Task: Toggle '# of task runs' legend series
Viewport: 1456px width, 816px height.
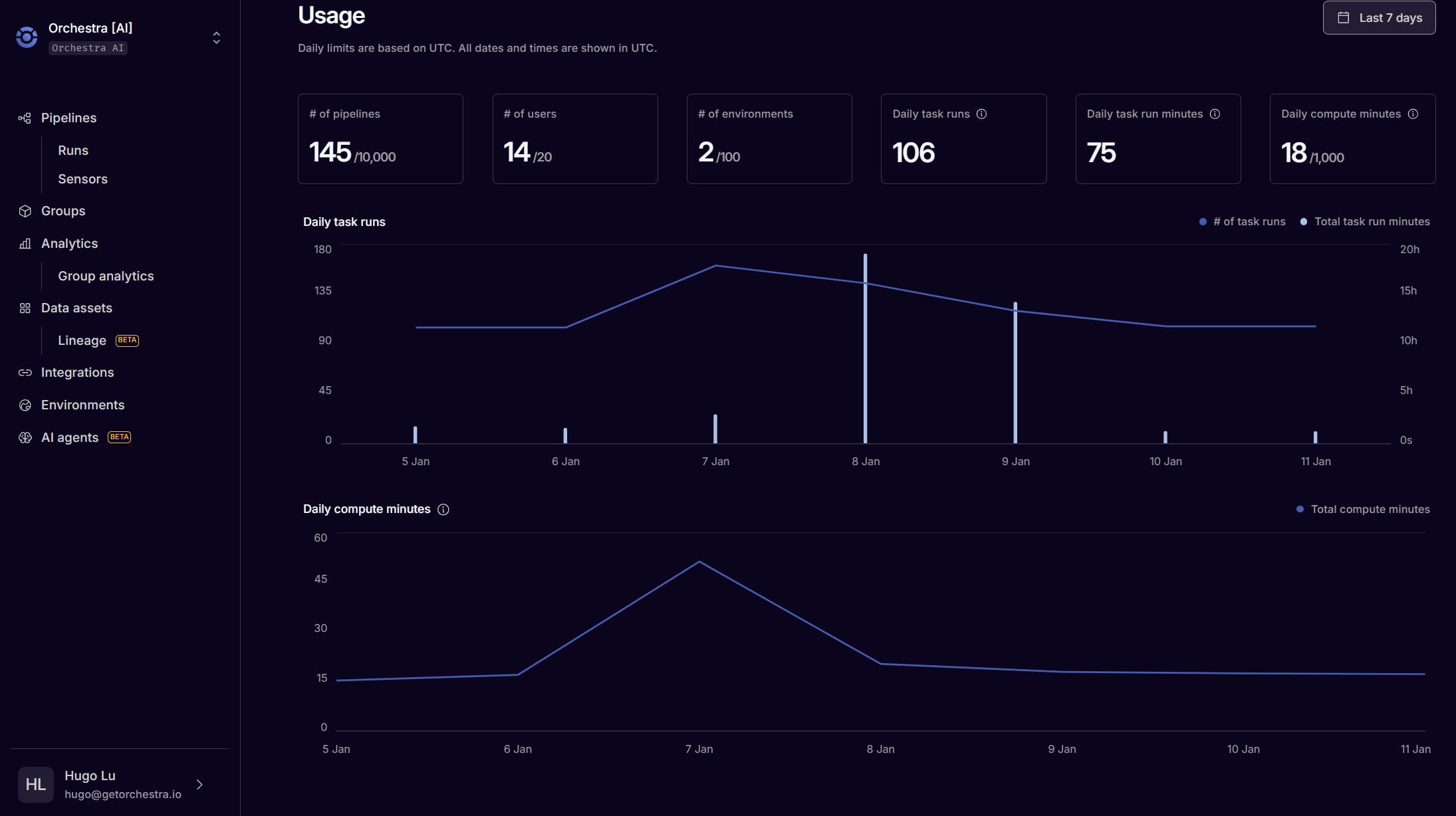Action: pyautogui.click(x=1242, y=222)
